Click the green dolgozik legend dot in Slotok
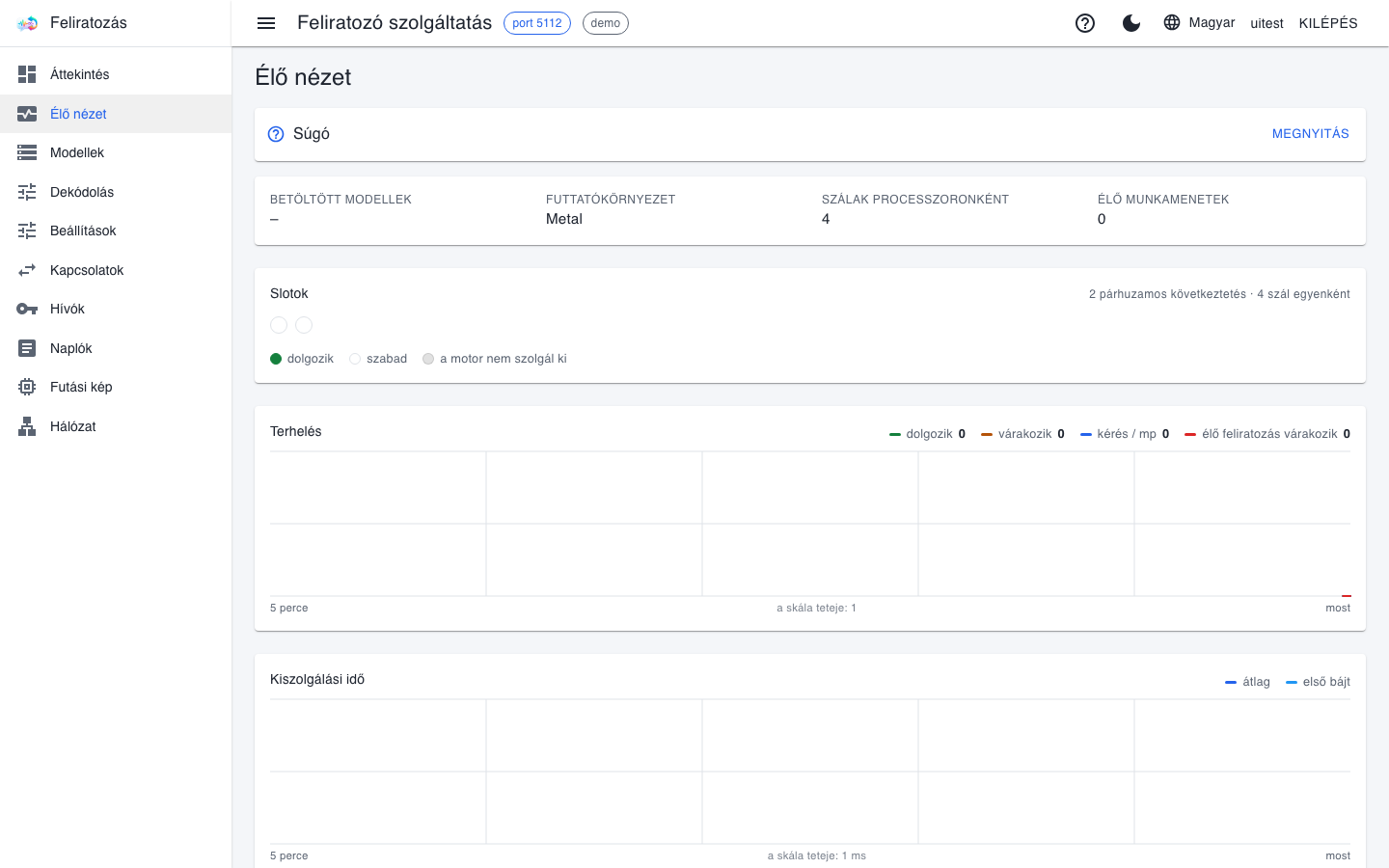This screenshot has width=1389, height=868. point(276,359)
